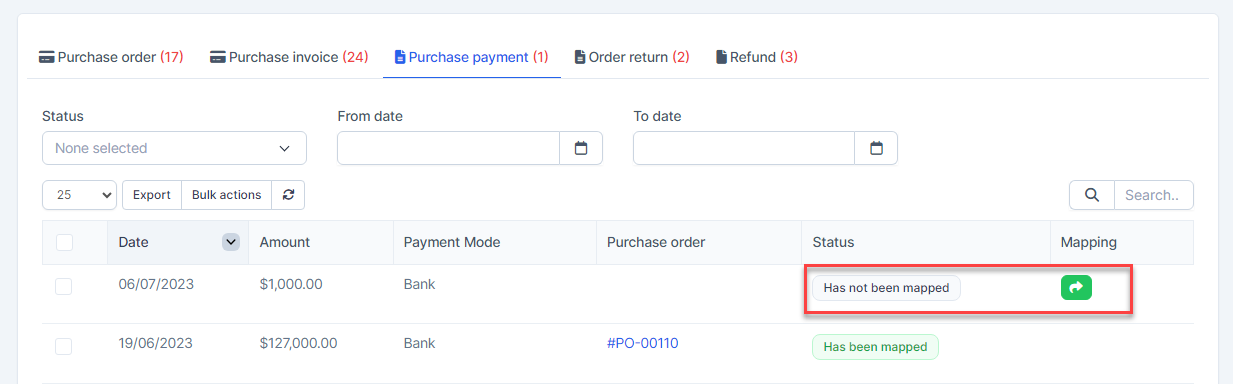Click the magnifying glass search icon
This screenshot has width=1233, height=384.
tap(1092, 195)
